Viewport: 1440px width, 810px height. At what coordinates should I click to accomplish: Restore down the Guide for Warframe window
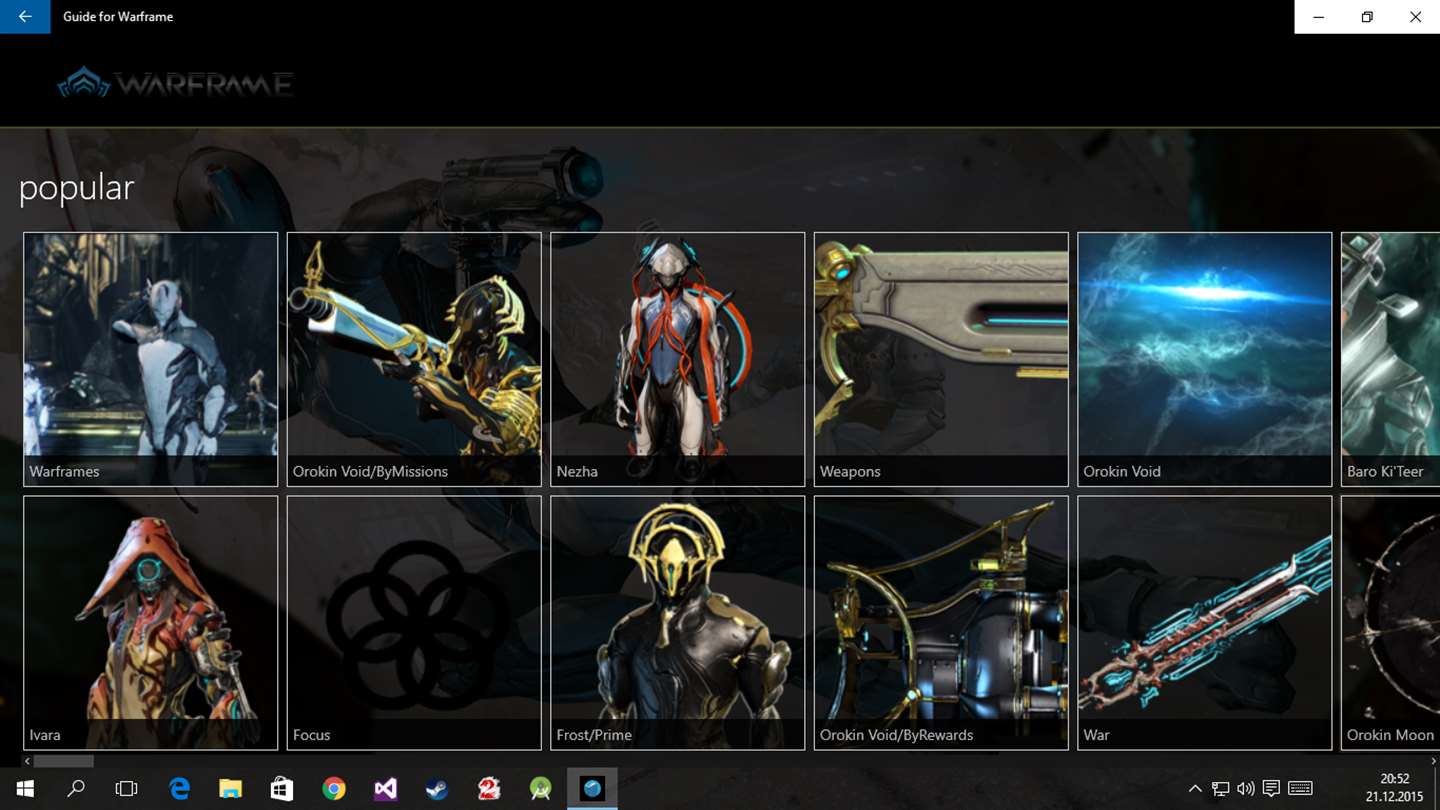[1367, 17]
